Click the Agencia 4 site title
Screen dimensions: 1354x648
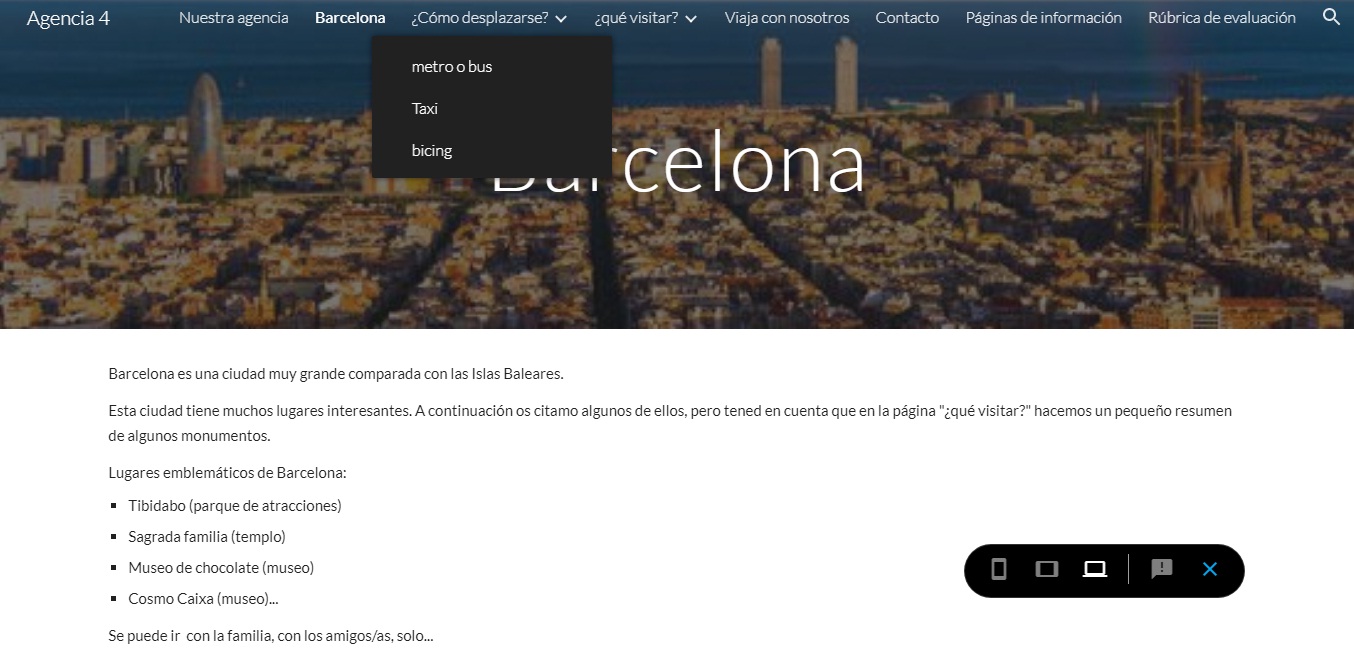coord(68,18)
